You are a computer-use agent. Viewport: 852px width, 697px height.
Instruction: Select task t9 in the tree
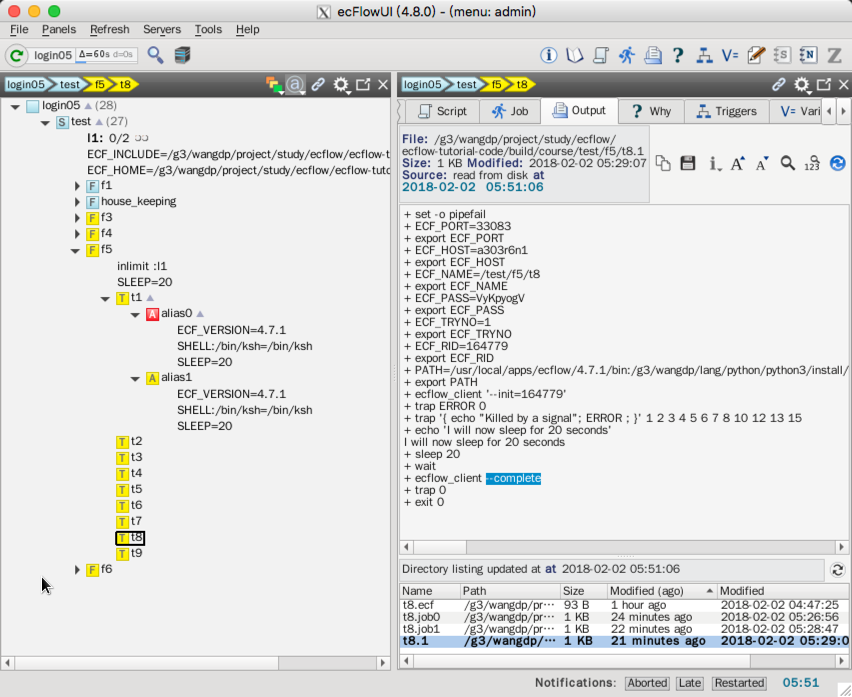(x=129, y=554)
